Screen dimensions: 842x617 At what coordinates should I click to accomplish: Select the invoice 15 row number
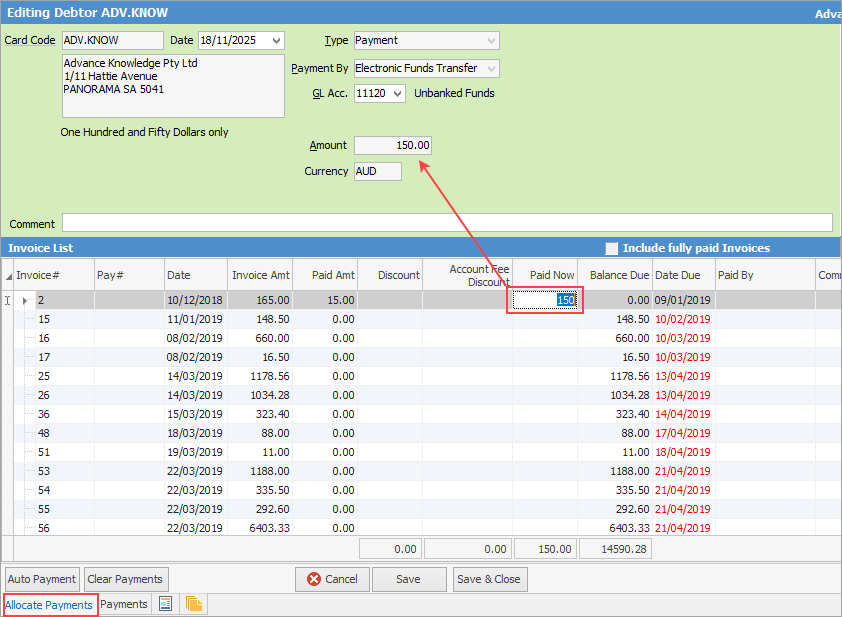(x=44, y=320)
